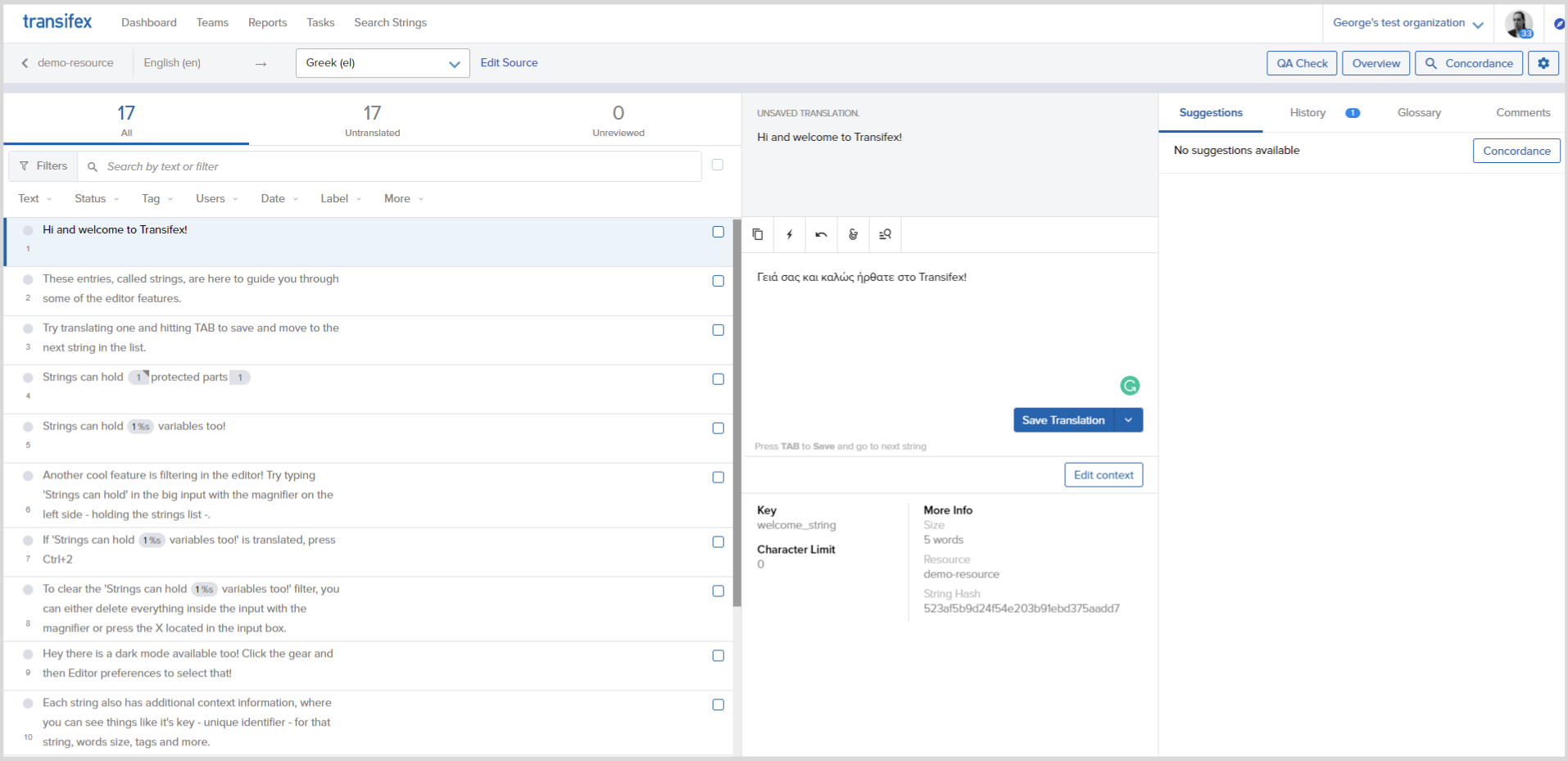The image size is (1568, 761).
Task: Expand the Label filter dropdown
Action: (341, 199)
